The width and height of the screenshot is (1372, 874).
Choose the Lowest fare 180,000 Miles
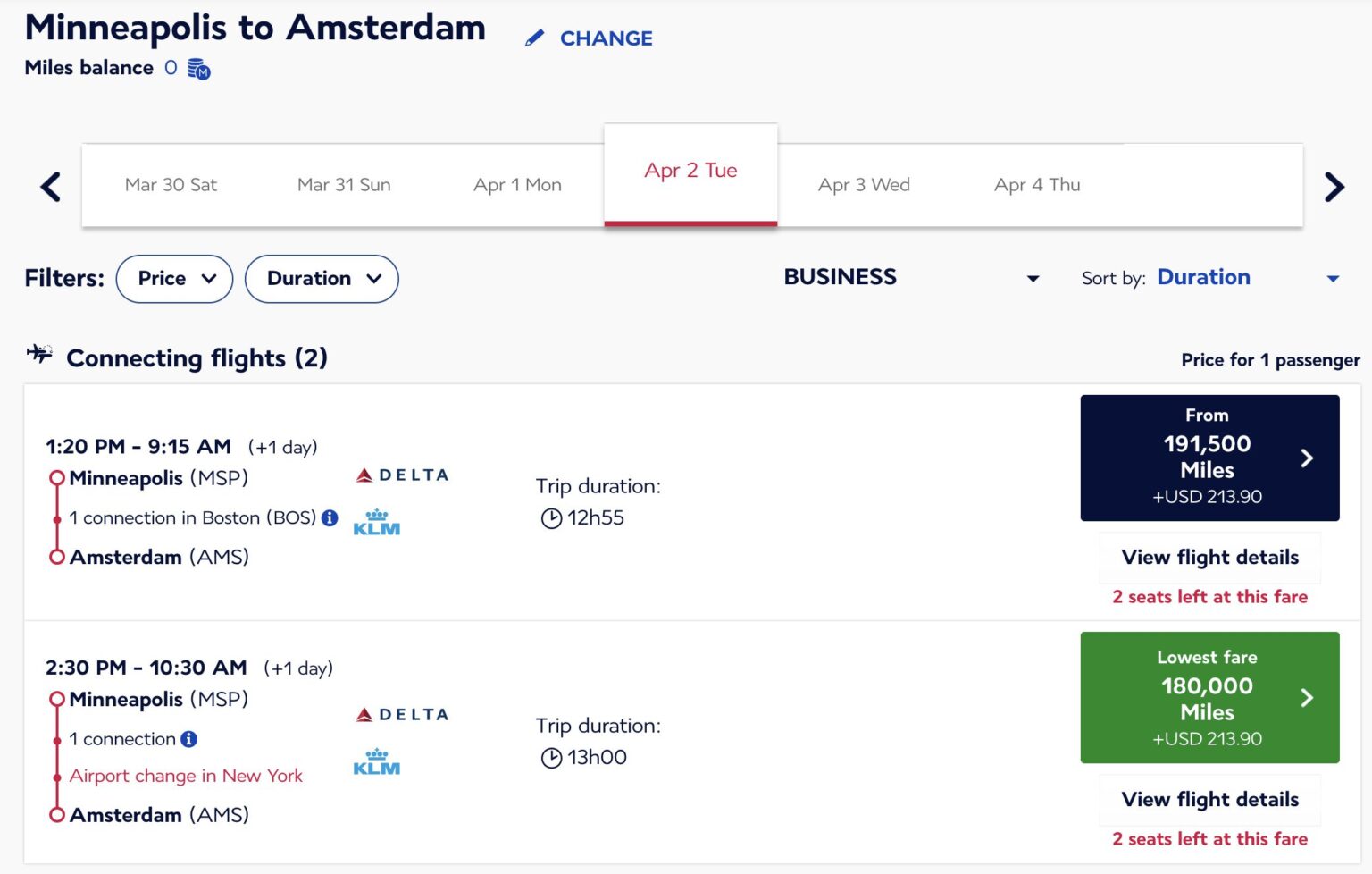click(1209, 698)
